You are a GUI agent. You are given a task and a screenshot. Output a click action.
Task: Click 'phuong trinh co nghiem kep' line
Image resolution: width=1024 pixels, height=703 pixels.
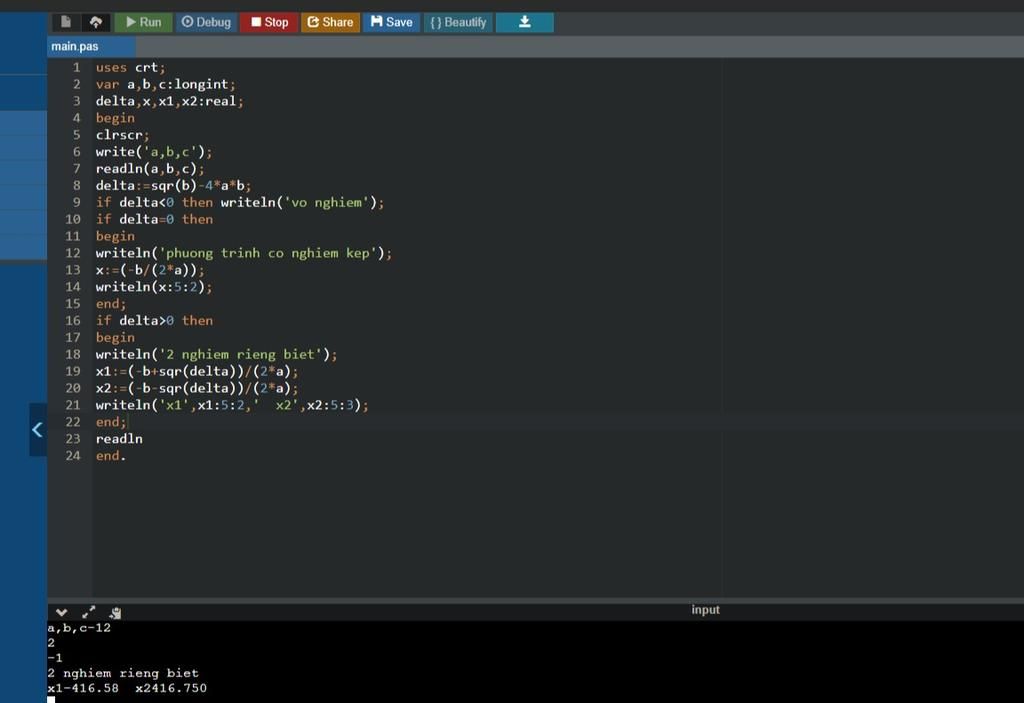[x=244, y=253]
